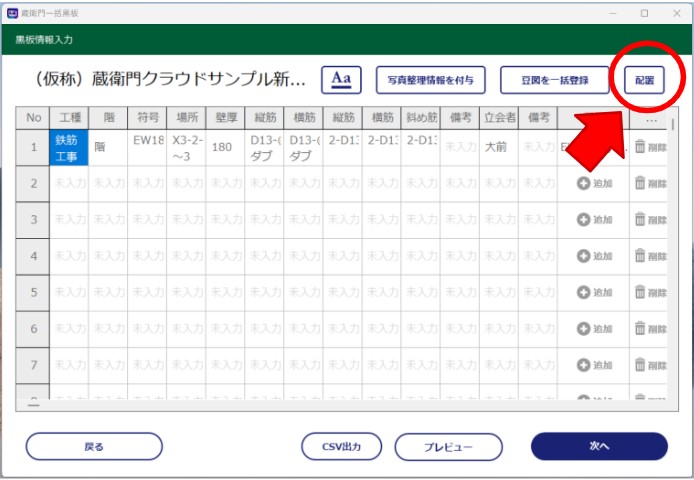Click the 符号 column header
The width and height of the screenshot is (694, 480).
click(x=147, y=118)
